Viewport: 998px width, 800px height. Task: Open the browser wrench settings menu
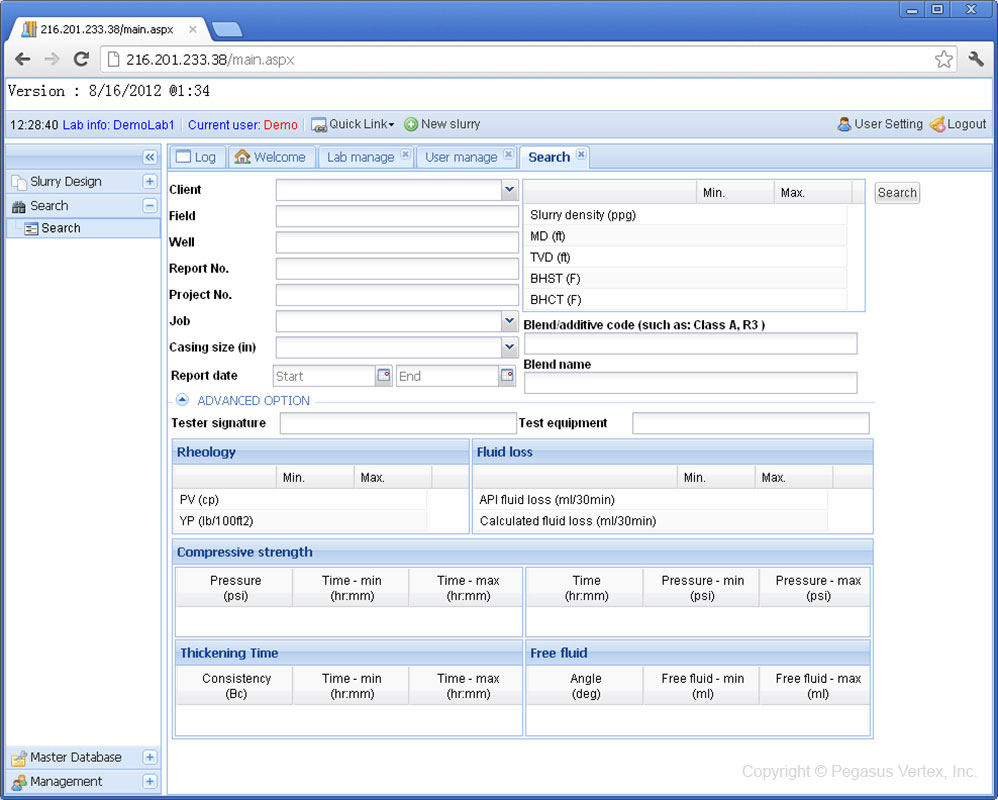(976, 59)
